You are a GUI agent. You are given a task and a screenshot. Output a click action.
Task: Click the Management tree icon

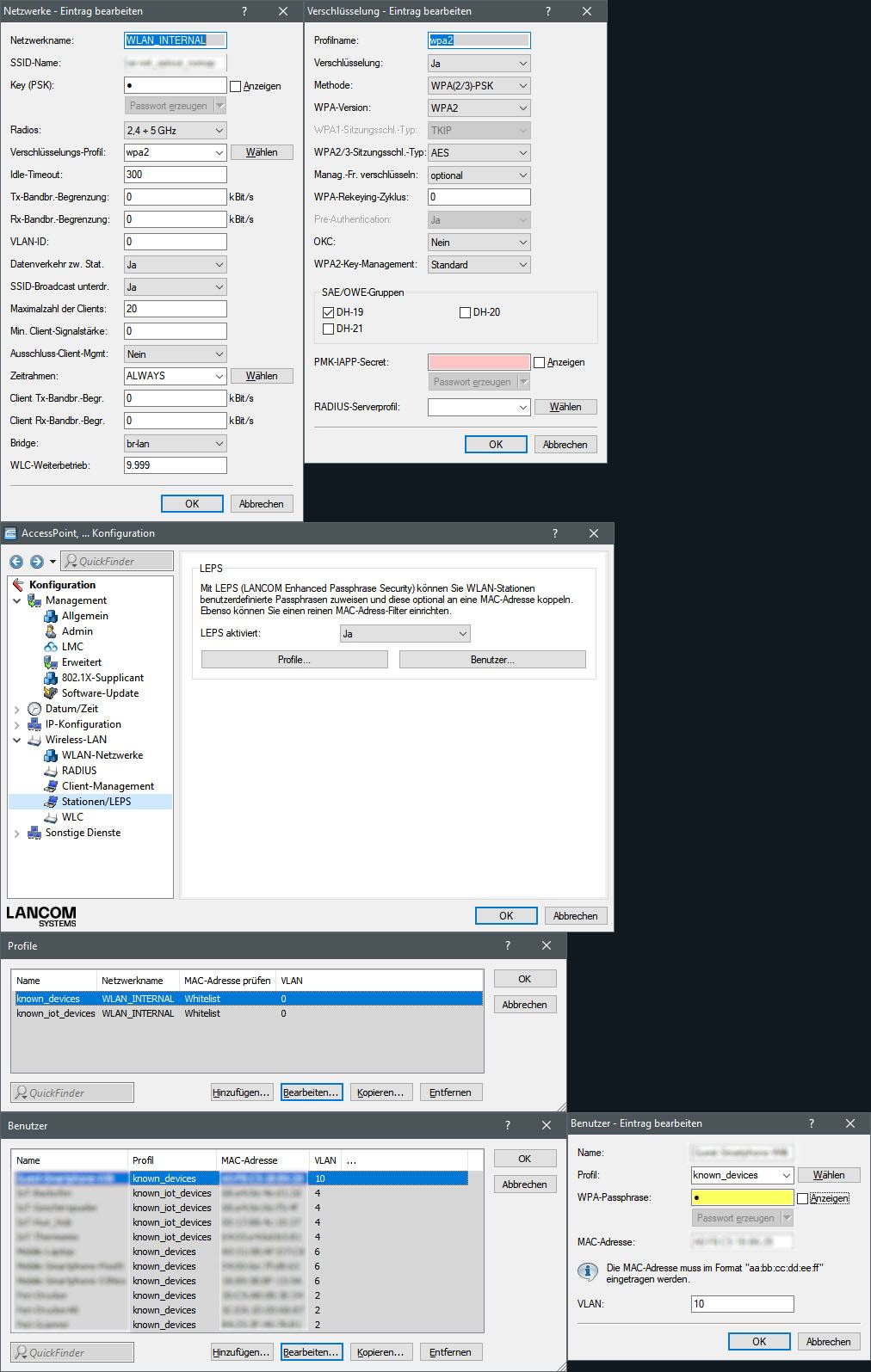click(34, 600)
